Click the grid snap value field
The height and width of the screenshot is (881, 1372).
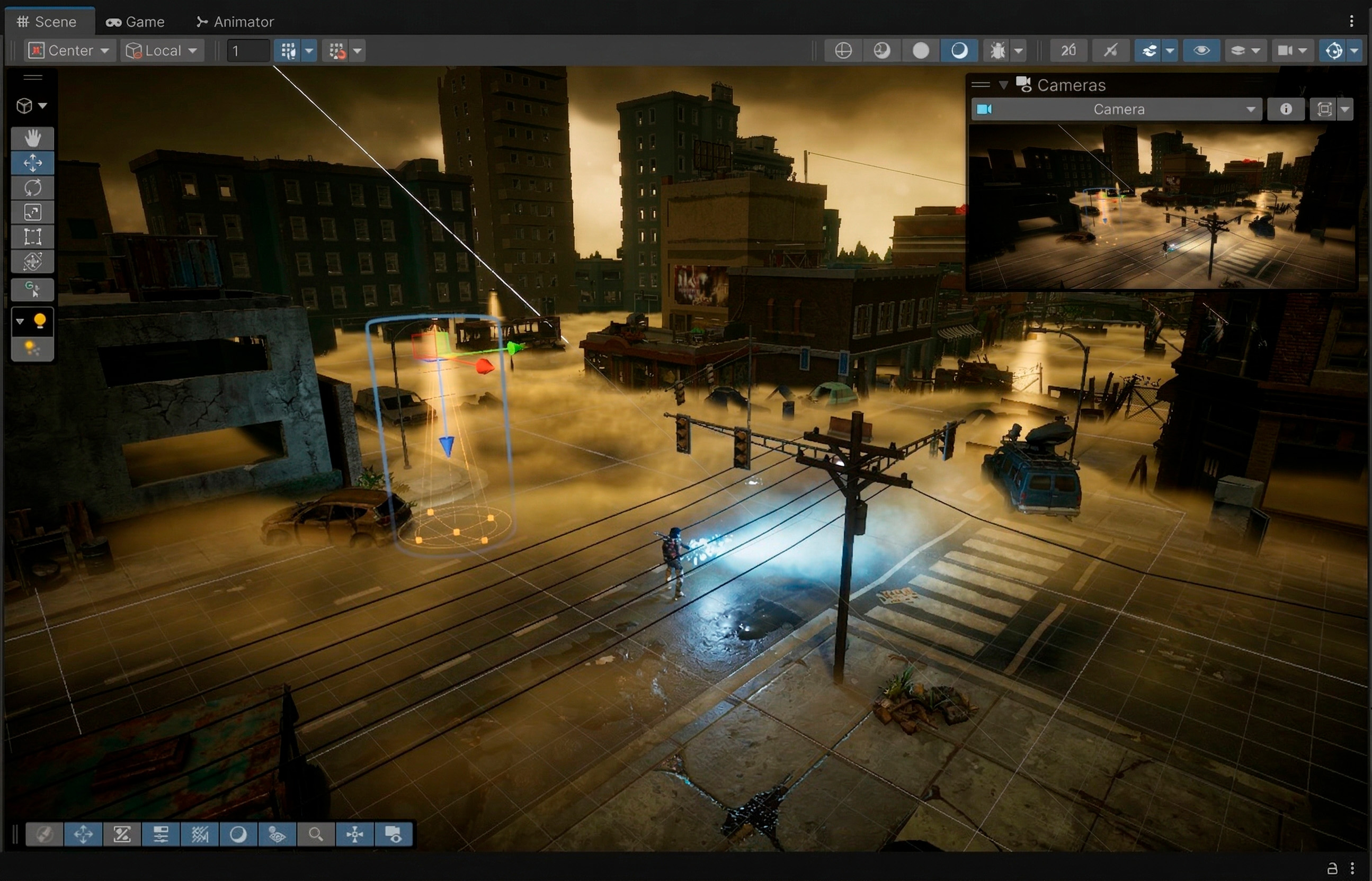[x=248, y=51]
